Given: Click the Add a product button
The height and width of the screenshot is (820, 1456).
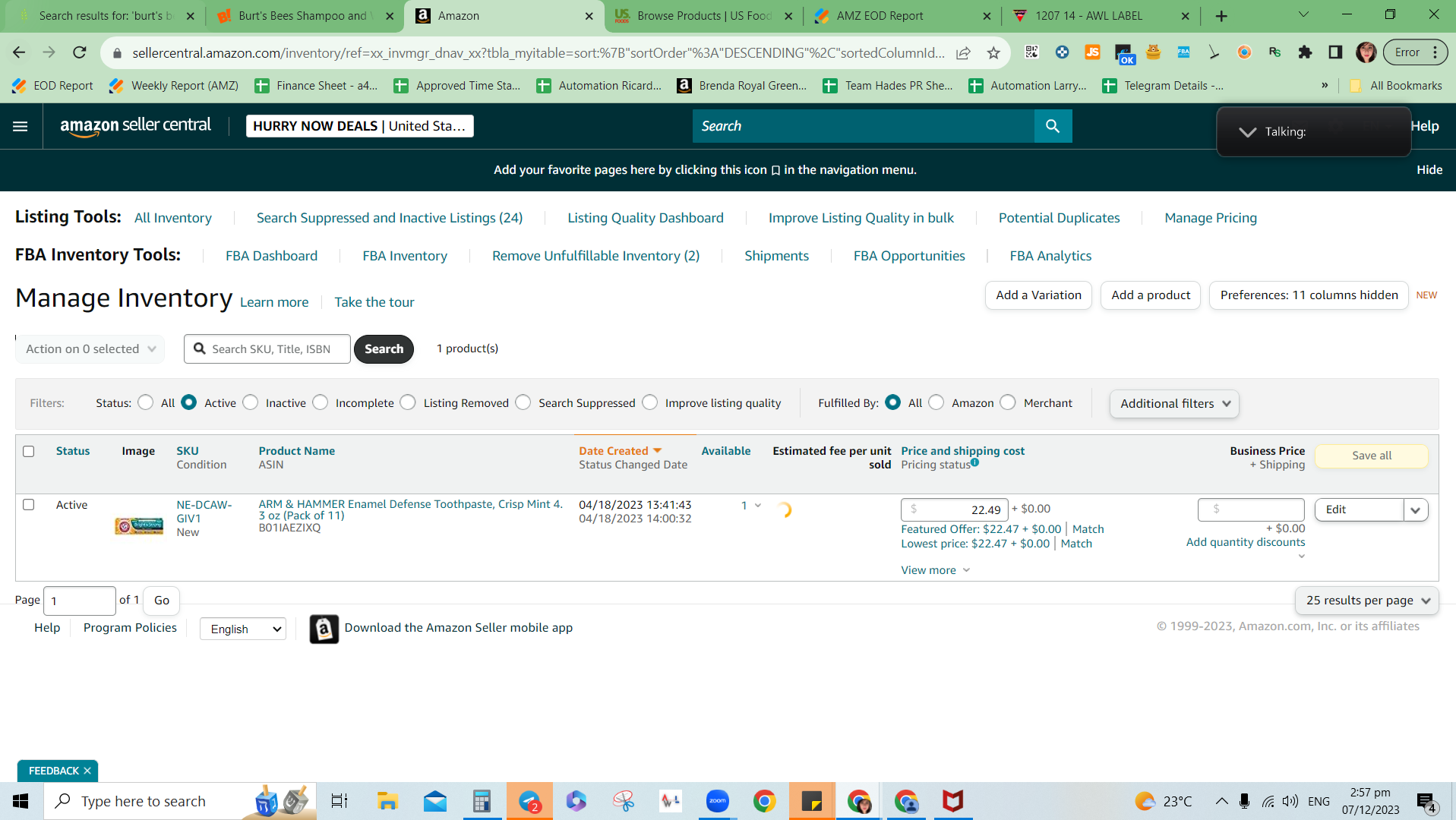Looking at the screenshot, I should tap(1151, 295).
